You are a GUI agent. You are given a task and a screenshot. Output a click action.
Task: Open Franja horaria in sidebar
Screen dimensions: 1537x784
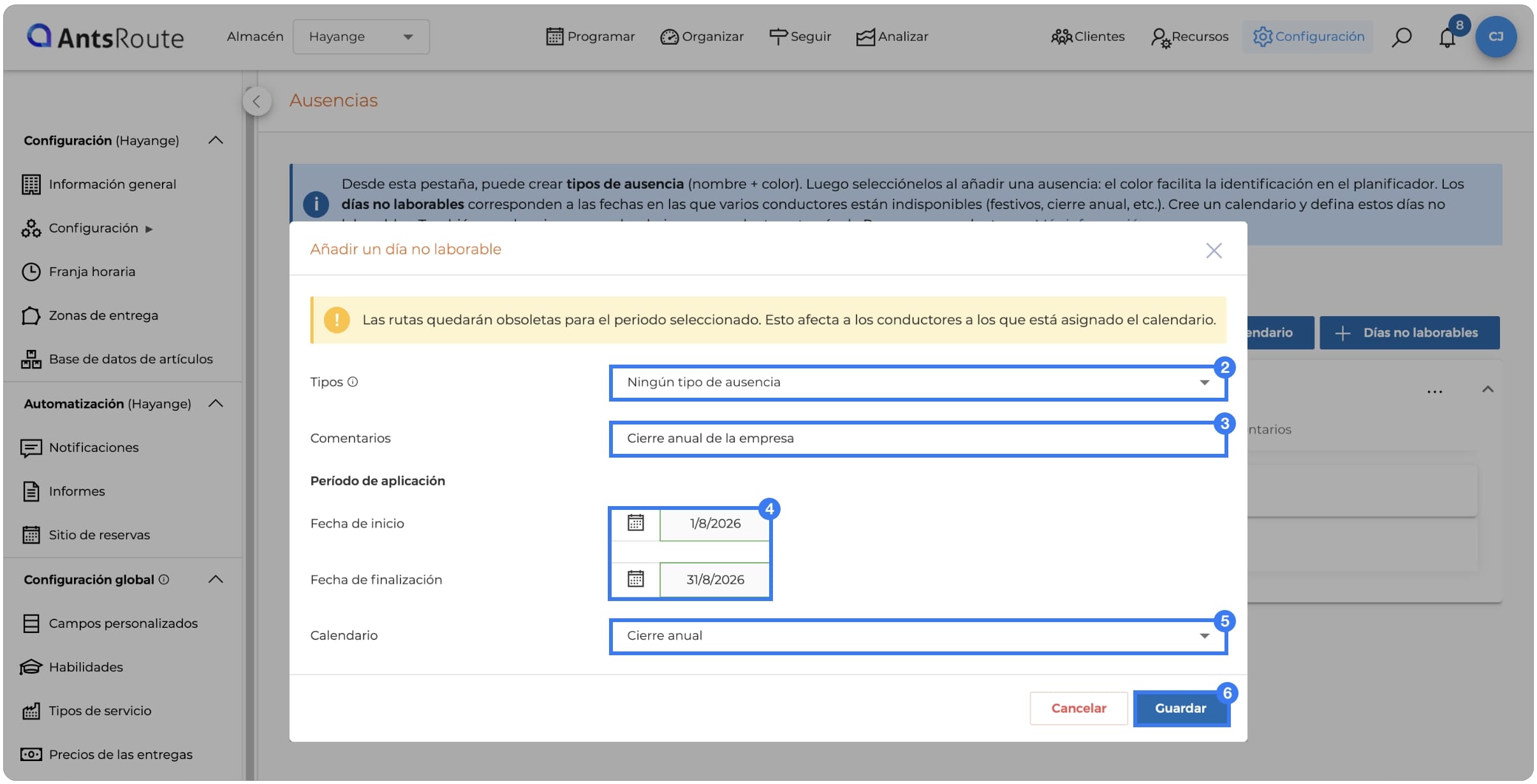pos(92,272)
